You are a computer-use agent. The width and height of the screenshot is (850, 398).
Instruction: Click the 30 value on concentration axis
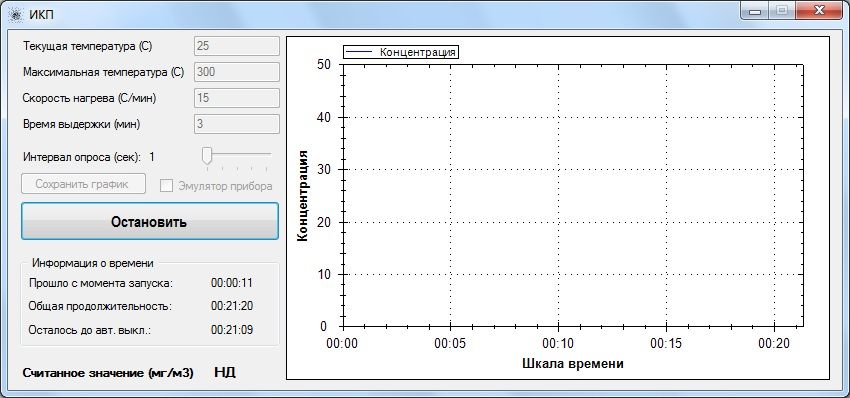coord(324,170)
